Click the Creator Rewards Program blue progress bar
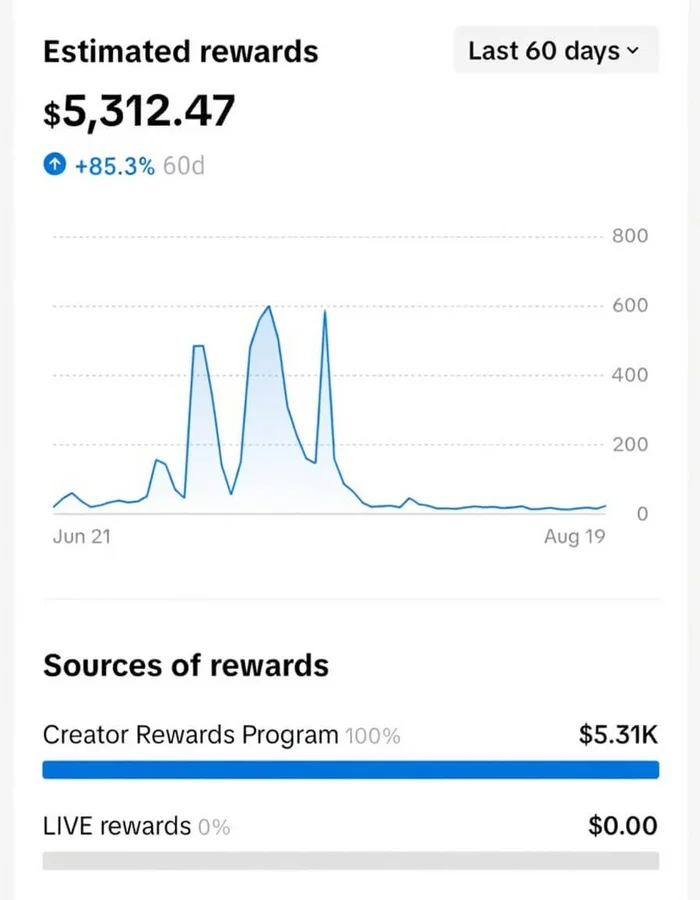The image size is (700, 900). [x=350, y=769]
